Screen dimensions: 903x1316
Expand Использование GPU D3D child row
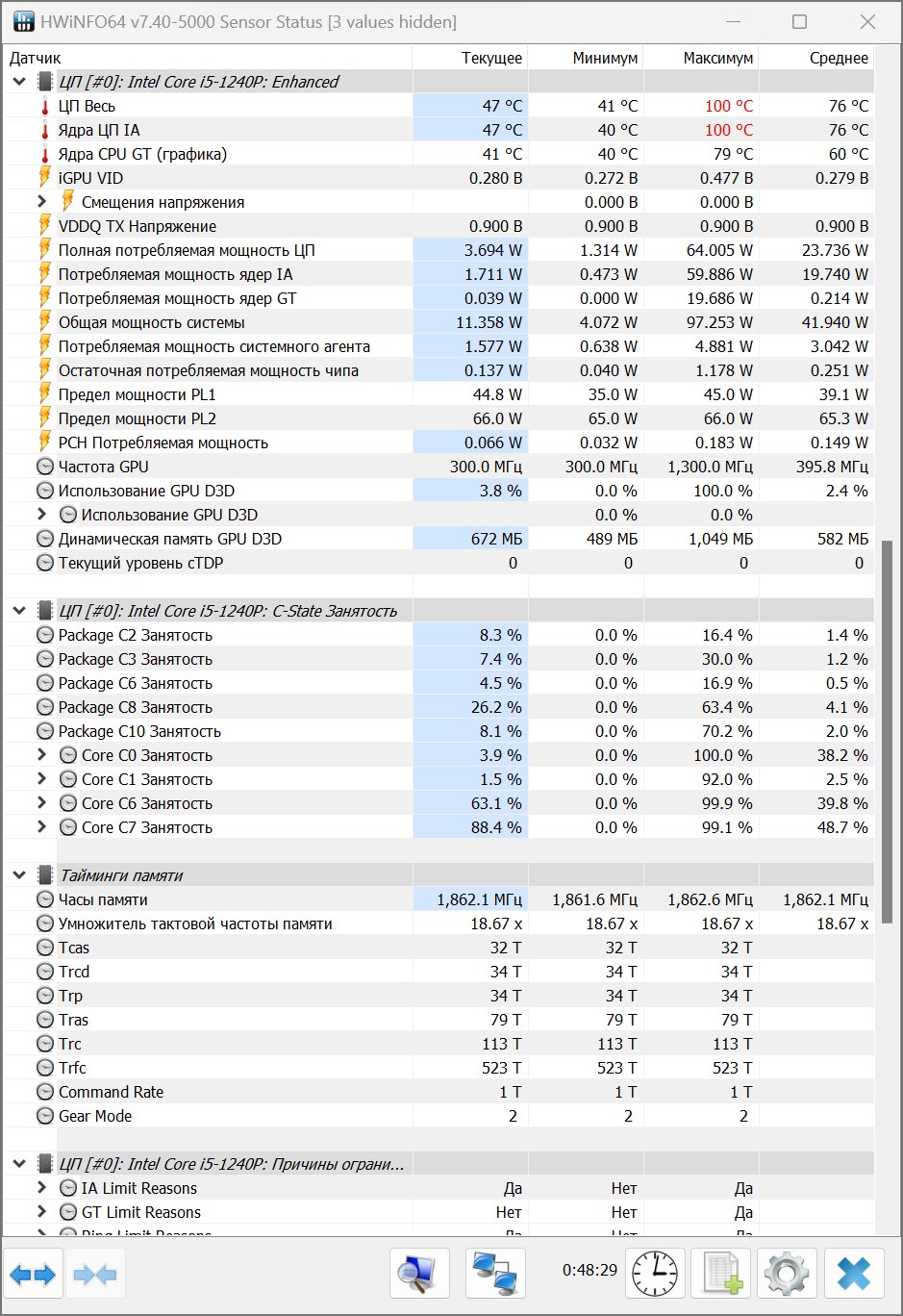[41, 515]
